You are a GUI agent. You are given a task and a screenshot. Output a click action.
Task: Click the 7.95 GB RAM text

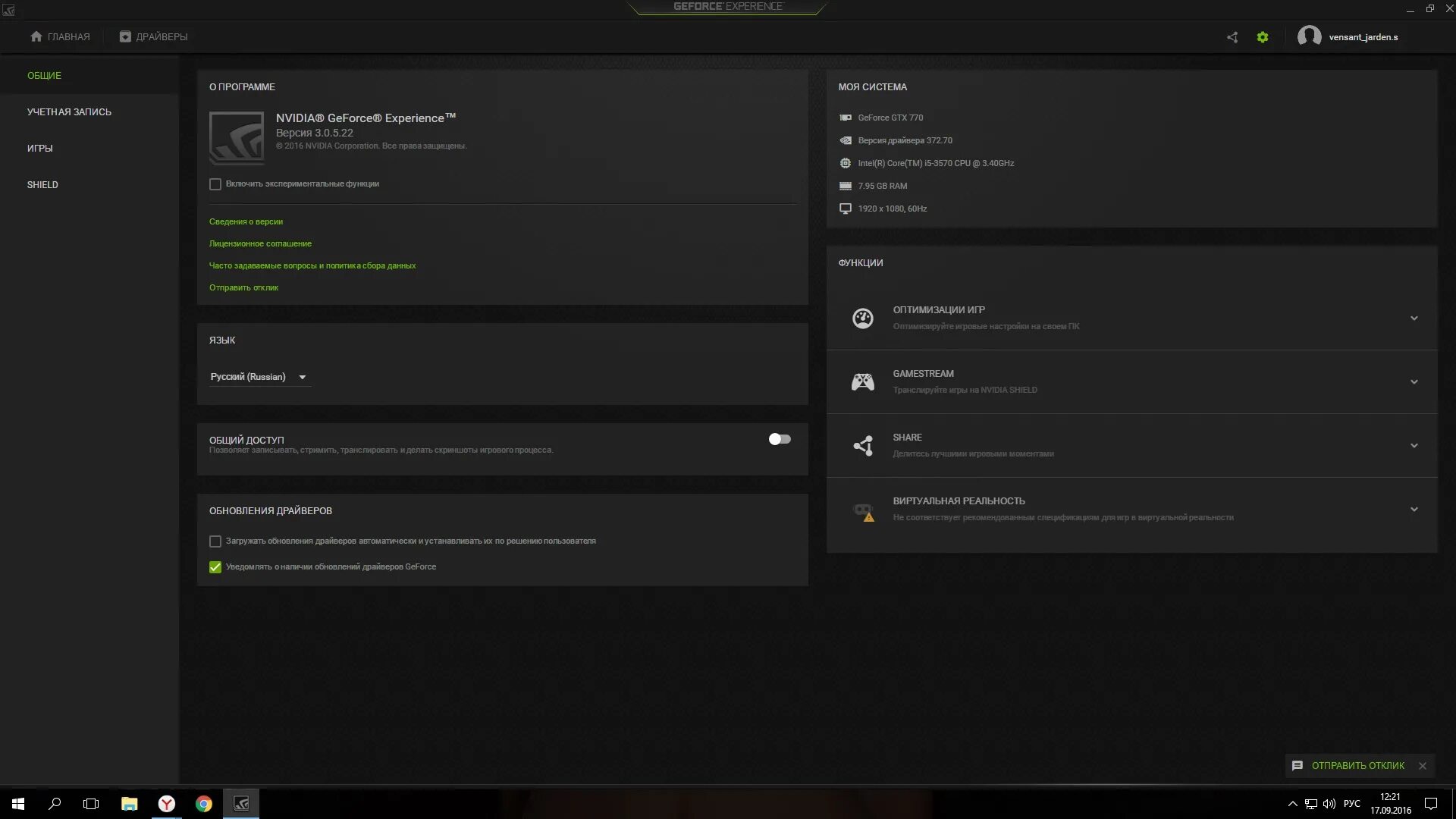pyautogui.click(x=883, y=186)
